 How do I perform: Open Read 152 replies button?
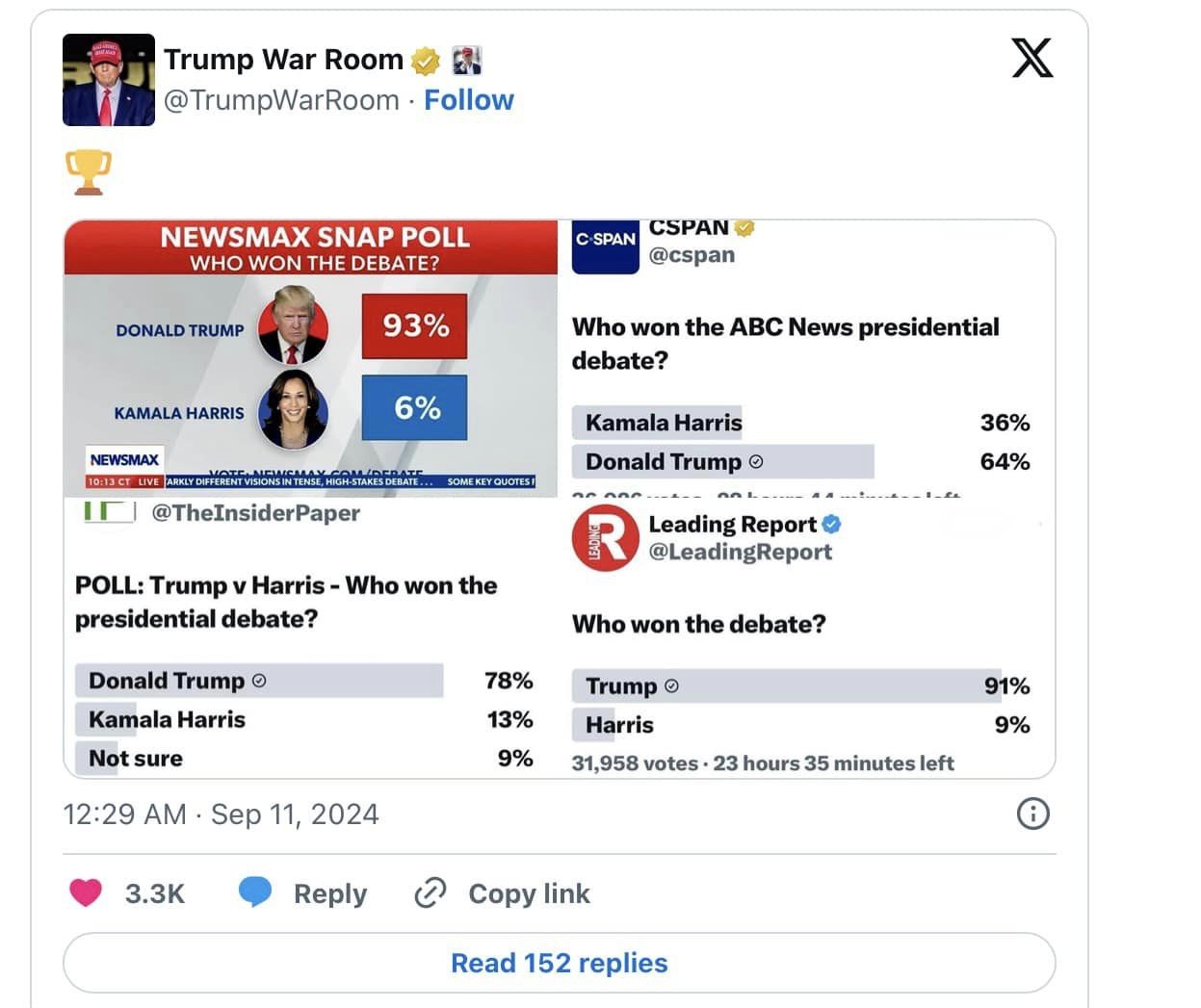(x=559, y=963)
